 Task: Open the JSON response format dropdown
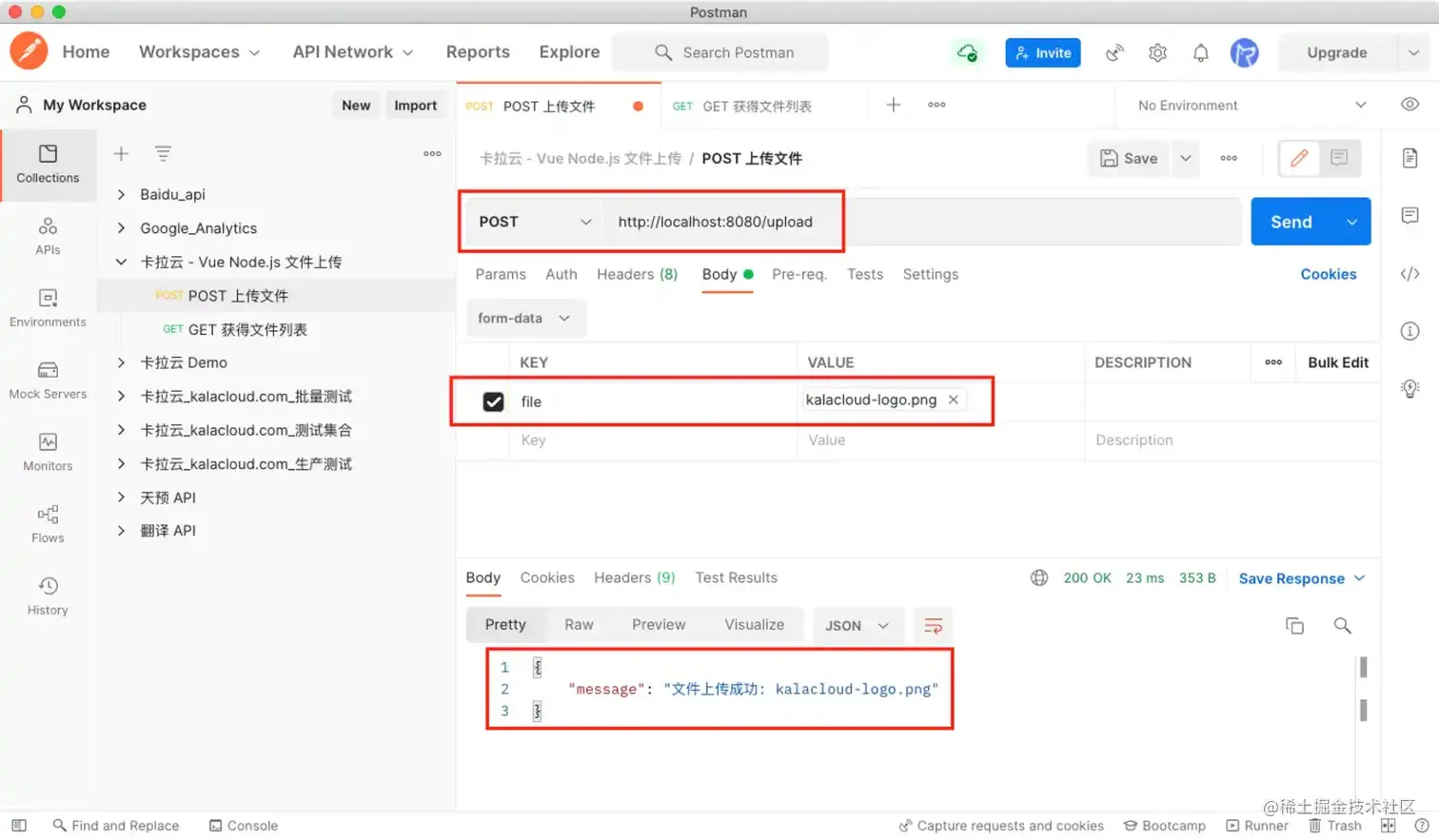pyautogui.click(x=857, y=625)
